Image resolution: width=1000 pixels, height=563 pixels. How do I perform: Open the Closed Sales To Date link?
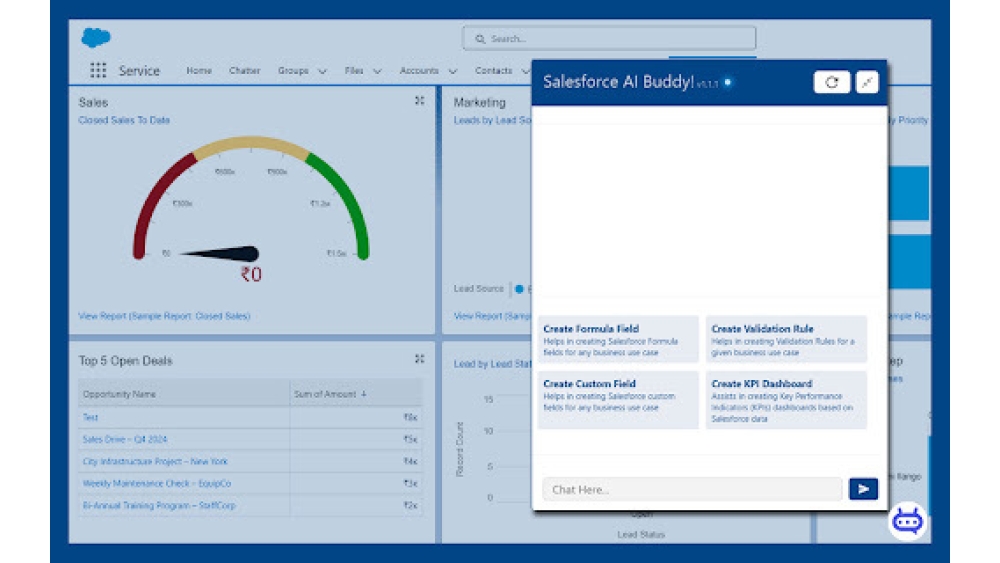click(124, 120)
